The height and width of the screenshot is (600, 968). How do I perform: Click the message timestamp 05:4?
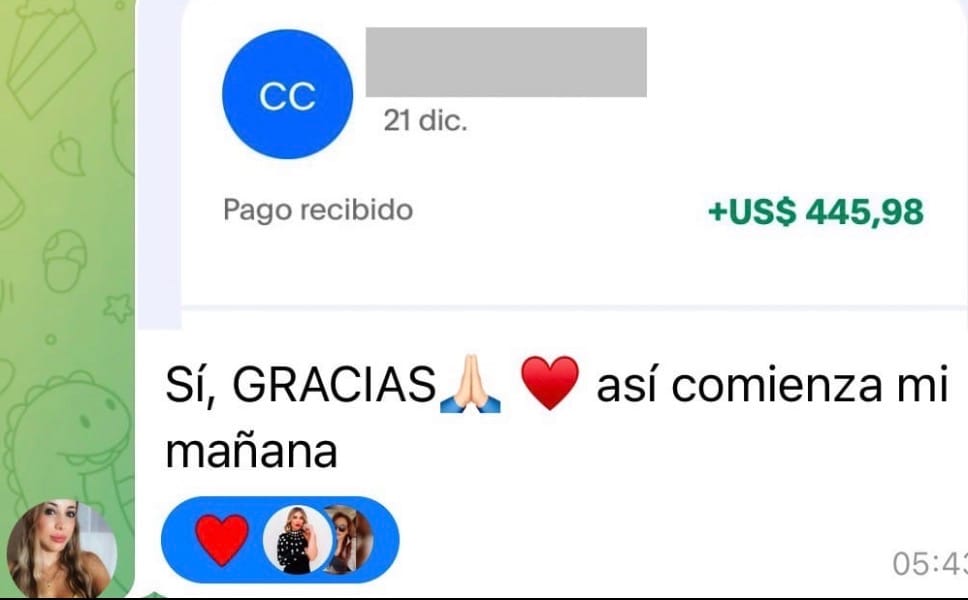[x=930, y=563]
